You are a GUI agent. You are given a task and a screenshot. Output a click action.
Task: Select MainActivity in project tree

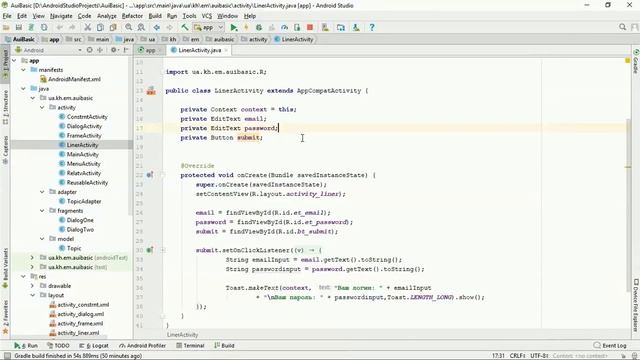click(83, 154)
